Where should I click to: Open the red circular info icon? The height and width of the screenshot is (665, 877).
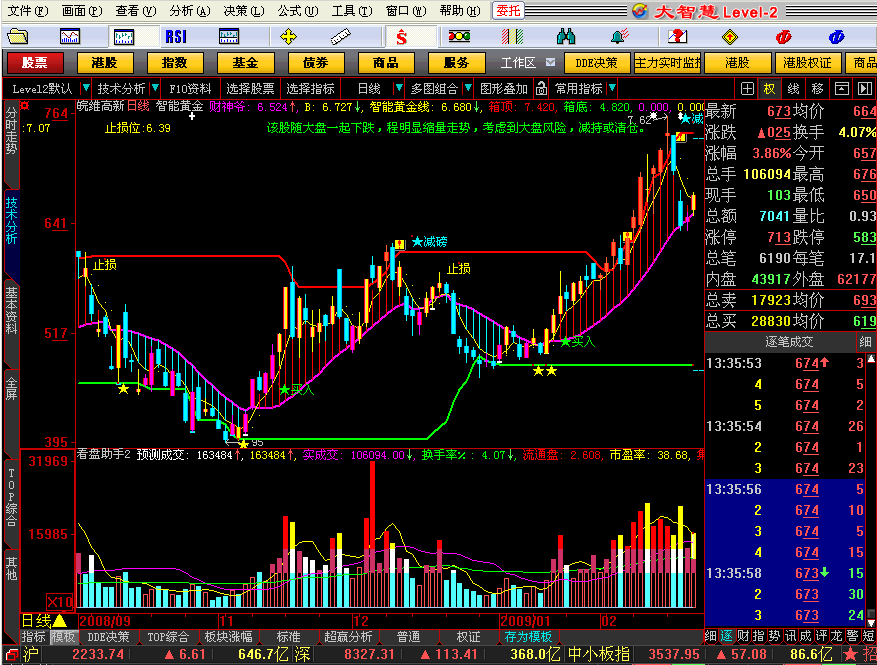784,37
